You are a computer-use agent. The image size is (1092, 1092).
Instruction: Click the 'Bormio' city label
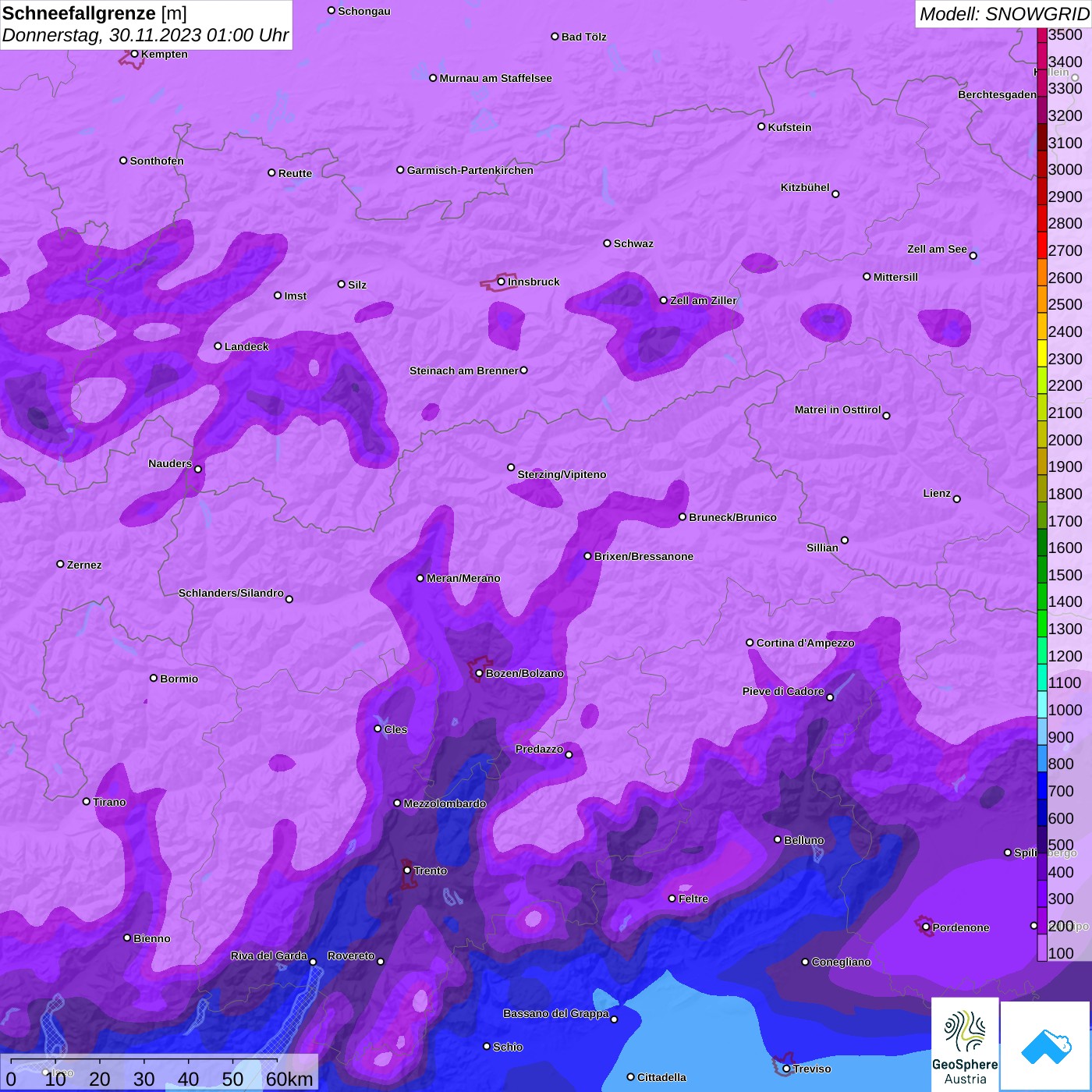click(179, 679)
